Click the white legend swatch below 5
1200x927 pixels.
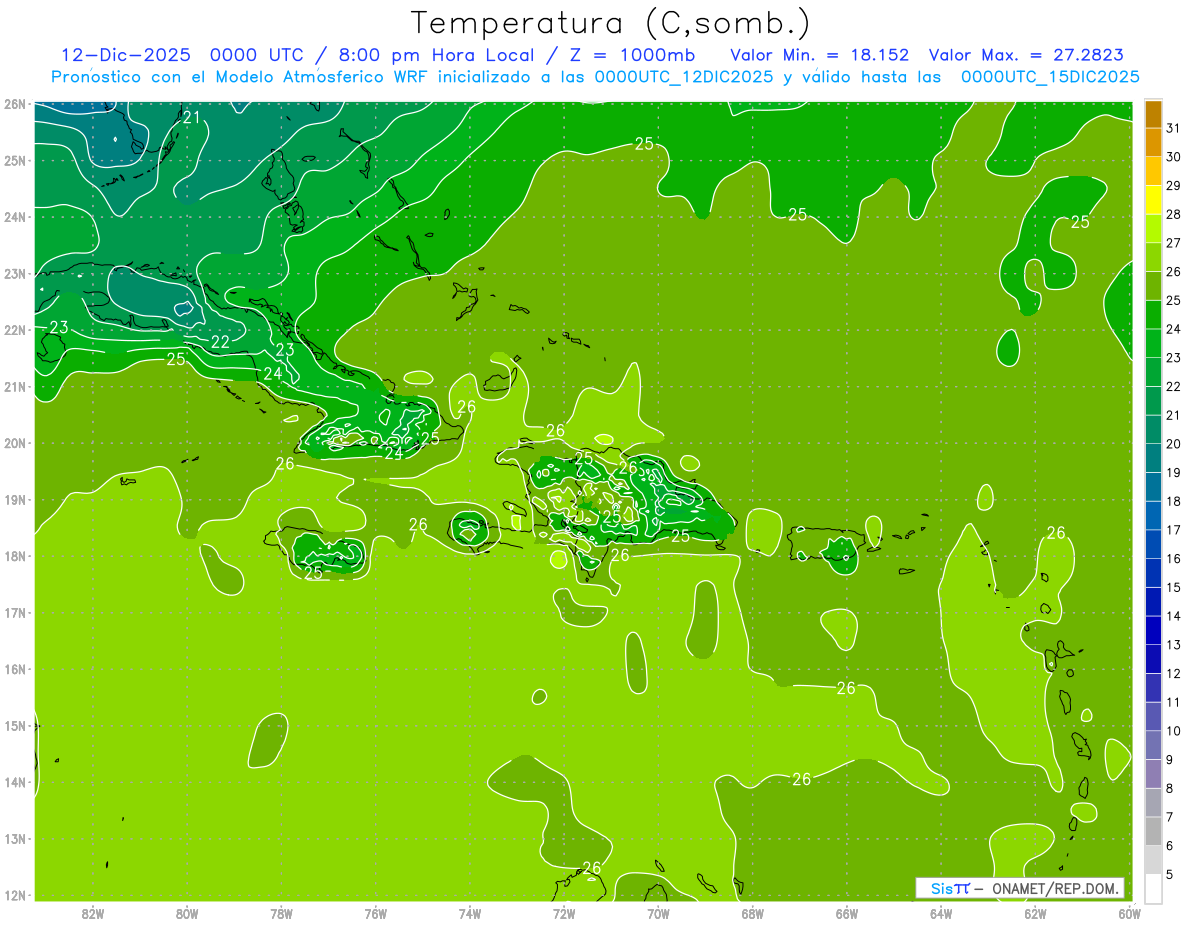(1153, 888)
